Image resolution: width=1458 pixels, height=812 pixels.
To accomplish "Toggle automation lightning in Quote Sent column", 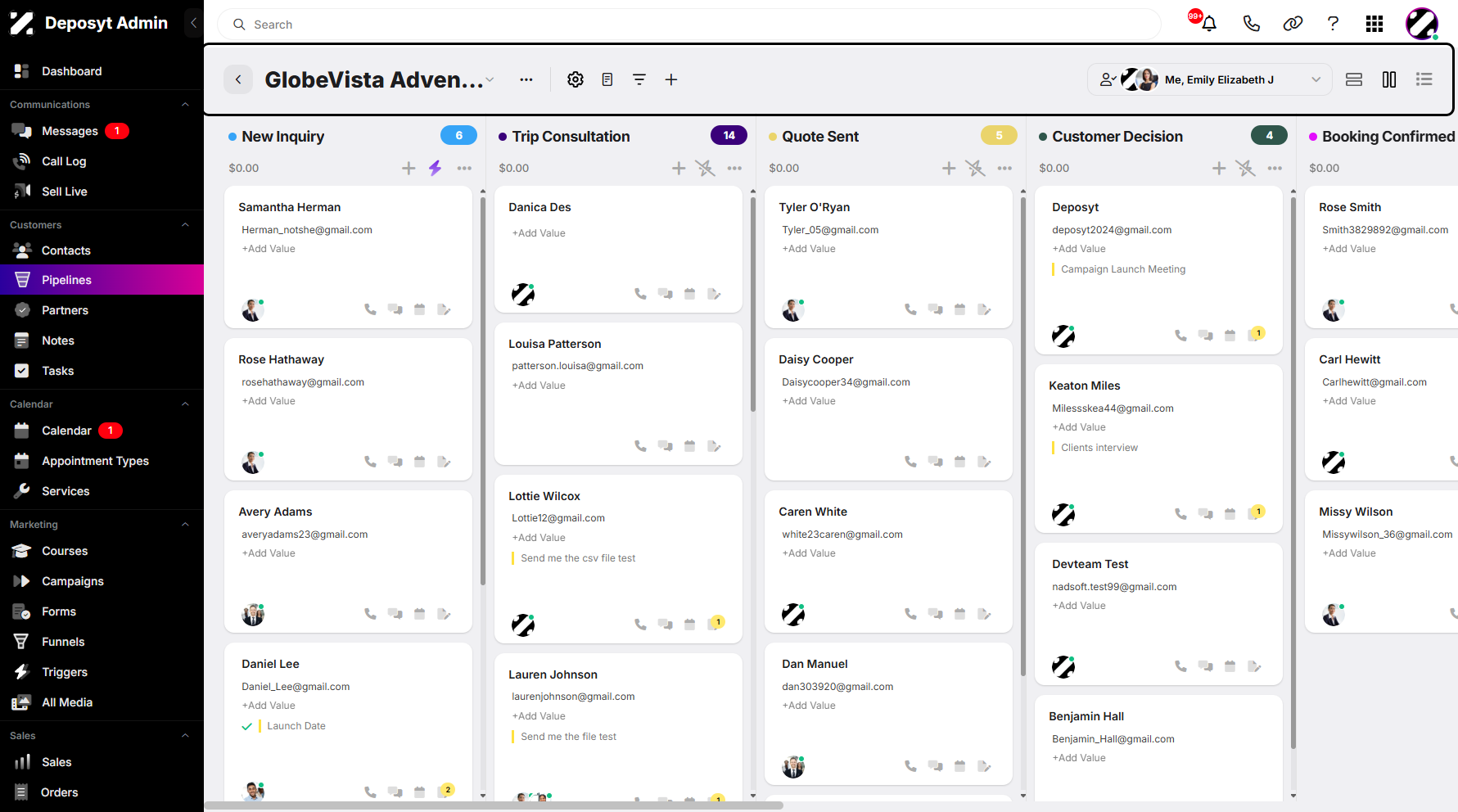I will pyautogui.click(x=975, y=168).
